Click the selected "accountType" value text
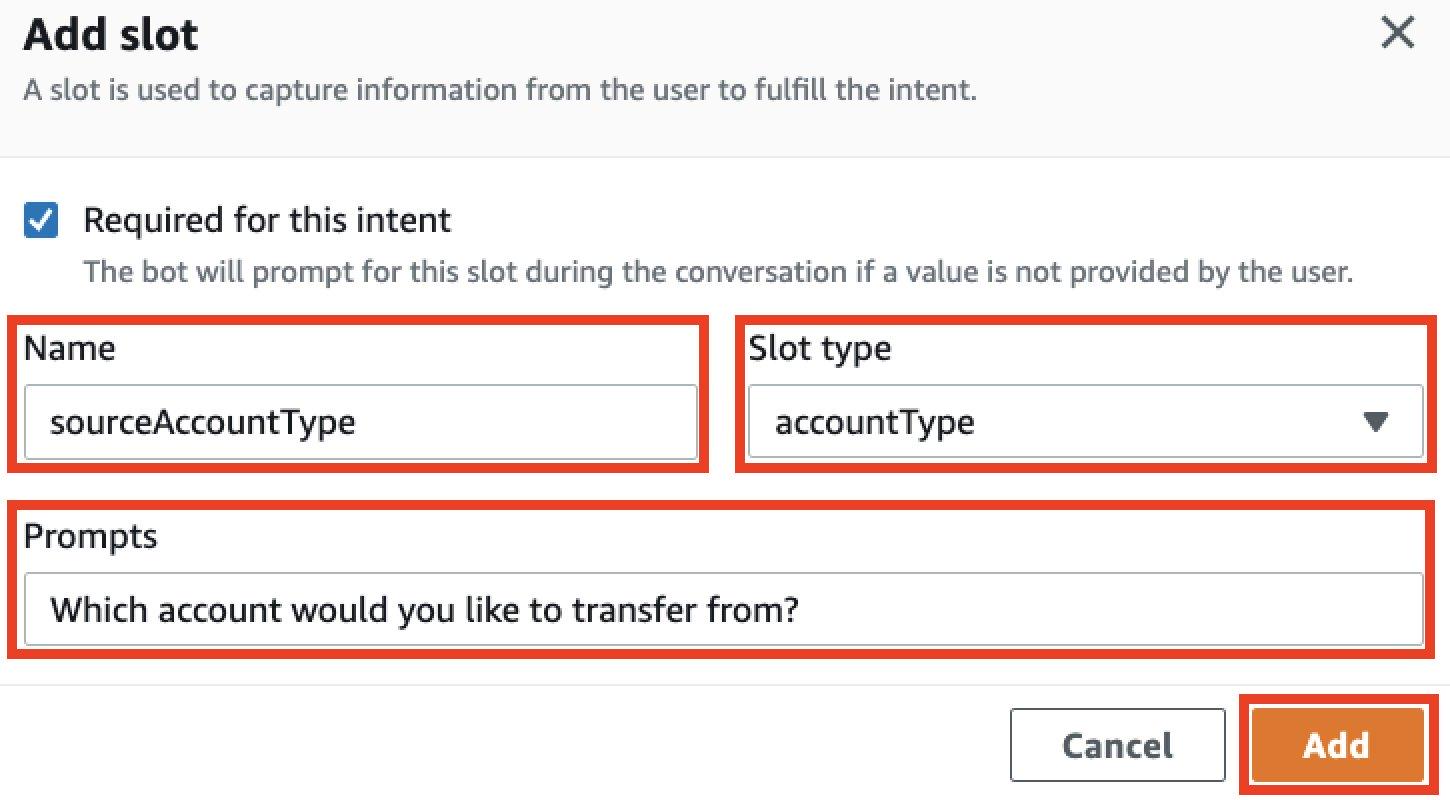Image resolution: width=1450 pixels, height=800 pixels. click(x=875, y=423)
